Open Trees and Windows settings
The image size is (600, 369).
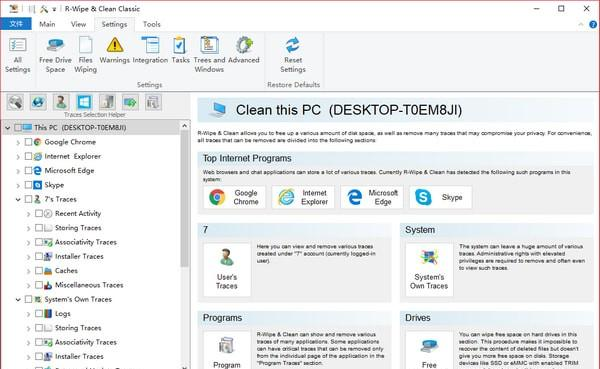pyautogui.click(x=209, y=55)
